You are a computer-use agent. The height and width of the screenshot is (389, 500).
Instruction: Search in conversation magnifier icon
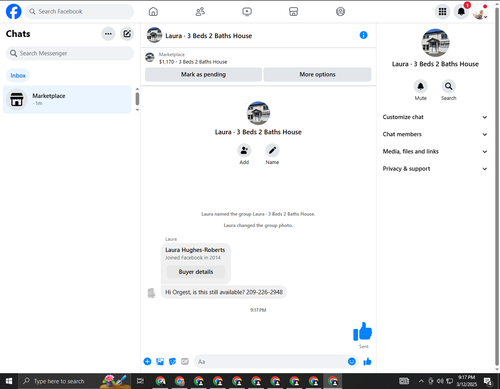(x=449, y=86)
